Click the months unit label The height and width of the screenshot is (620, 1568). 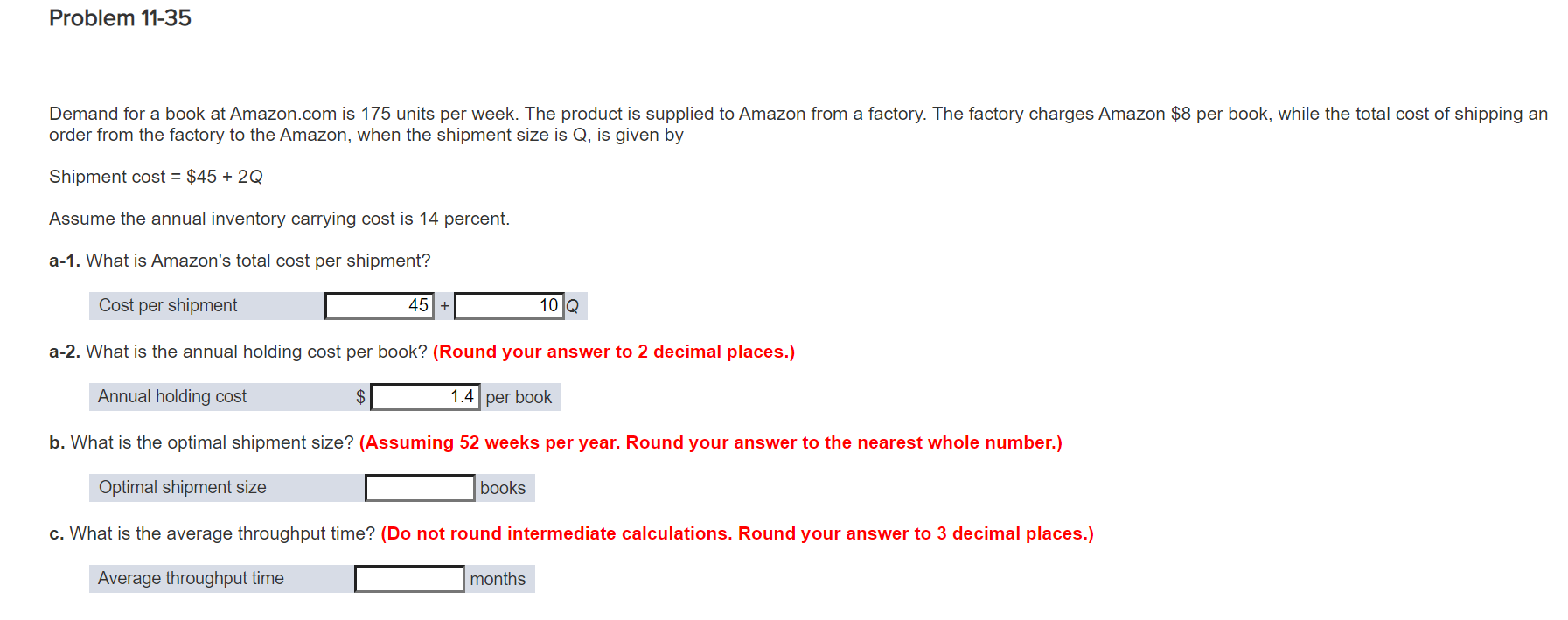click(x=498, y=578)
